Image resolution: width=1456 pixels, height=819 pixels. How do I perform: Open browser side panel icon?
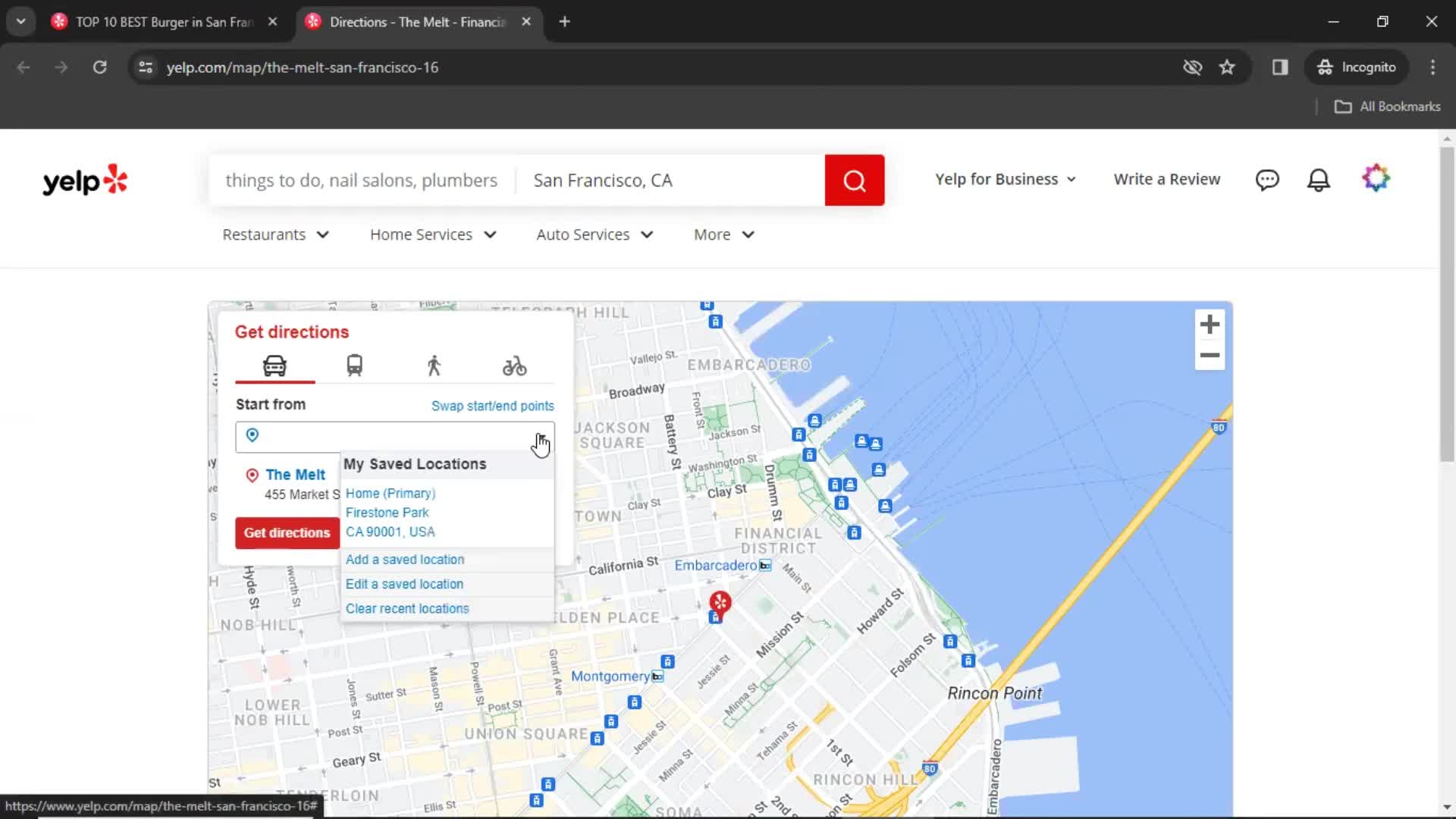(x=1280, y=67)
